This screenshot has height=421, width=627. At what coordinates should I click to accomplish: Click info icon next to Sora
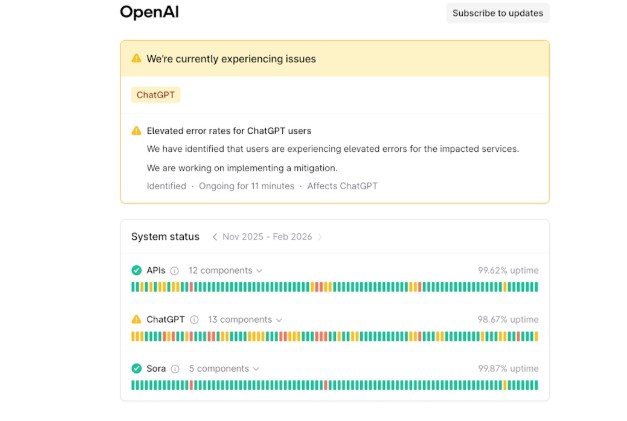pyautogui.click(x=175, y=368)
